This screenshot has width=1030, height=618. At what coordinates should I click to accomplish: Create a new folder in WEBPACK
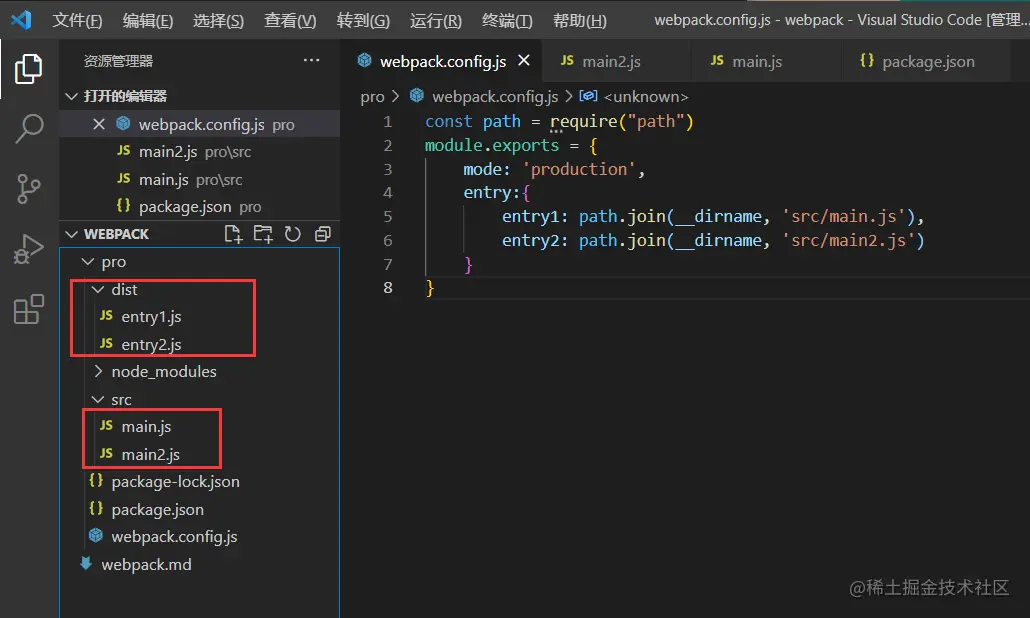(263, 234)
